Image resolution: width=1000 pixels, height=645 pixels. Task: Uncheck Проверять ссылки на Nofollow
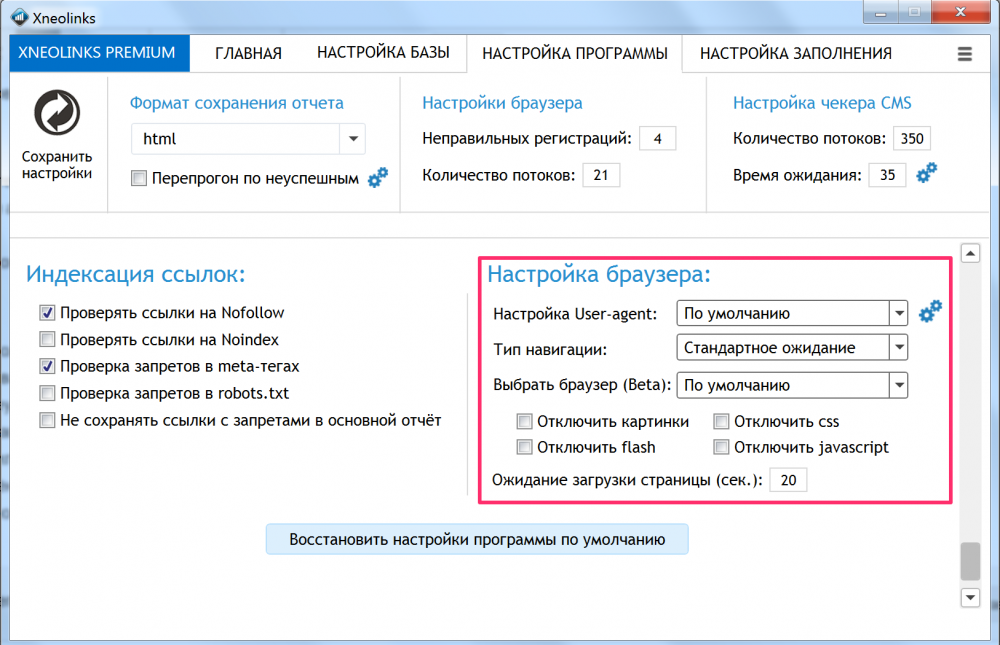47,313
